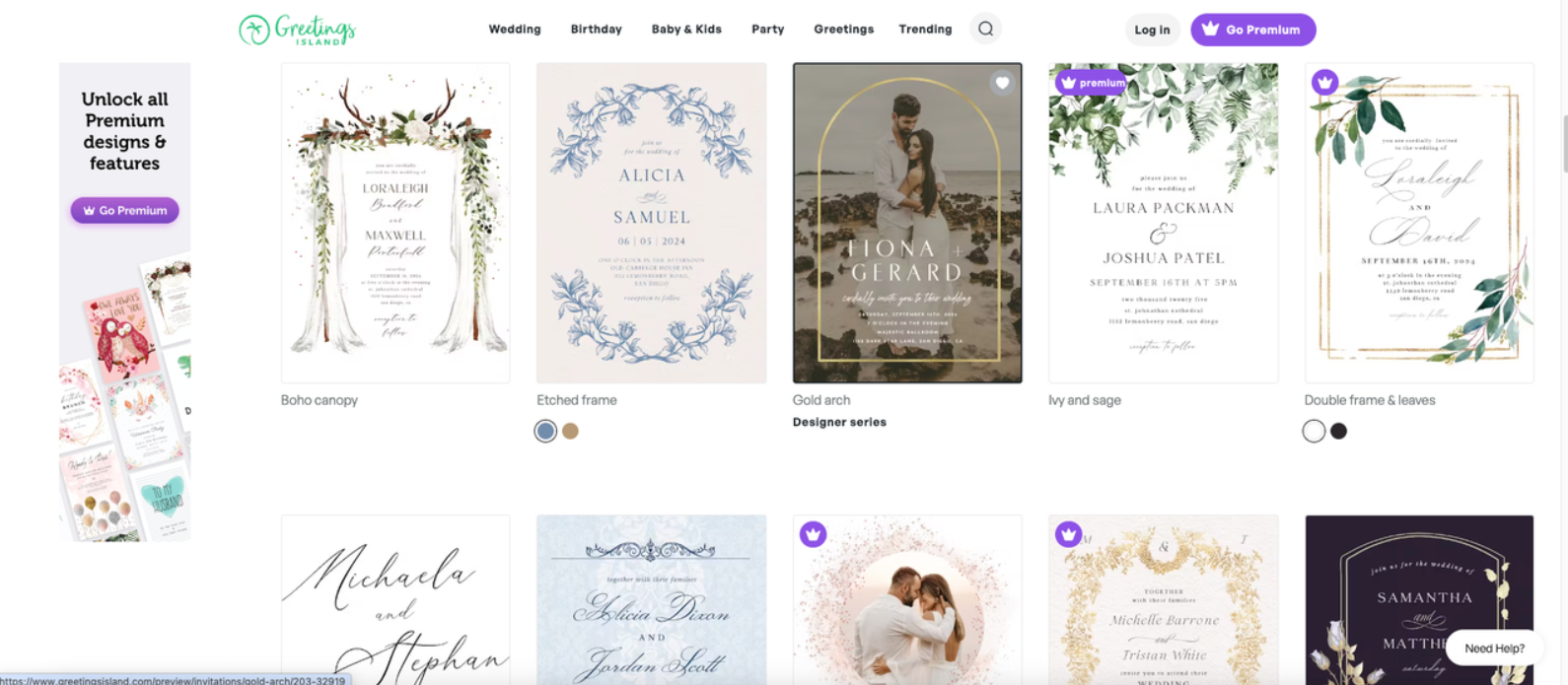Click the premium crown badge on Ivy and sage

(1091, 83)
